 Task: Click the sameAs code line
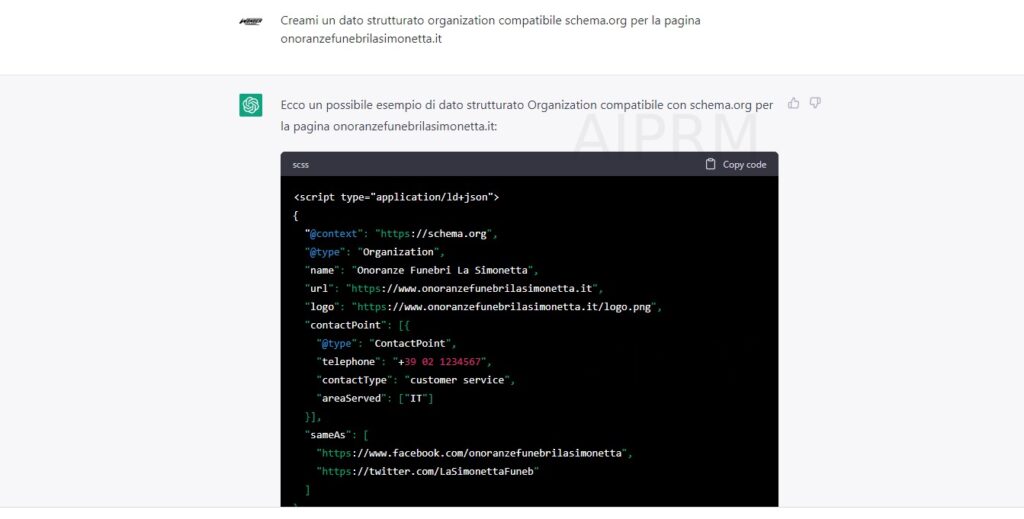pos(336,435)
